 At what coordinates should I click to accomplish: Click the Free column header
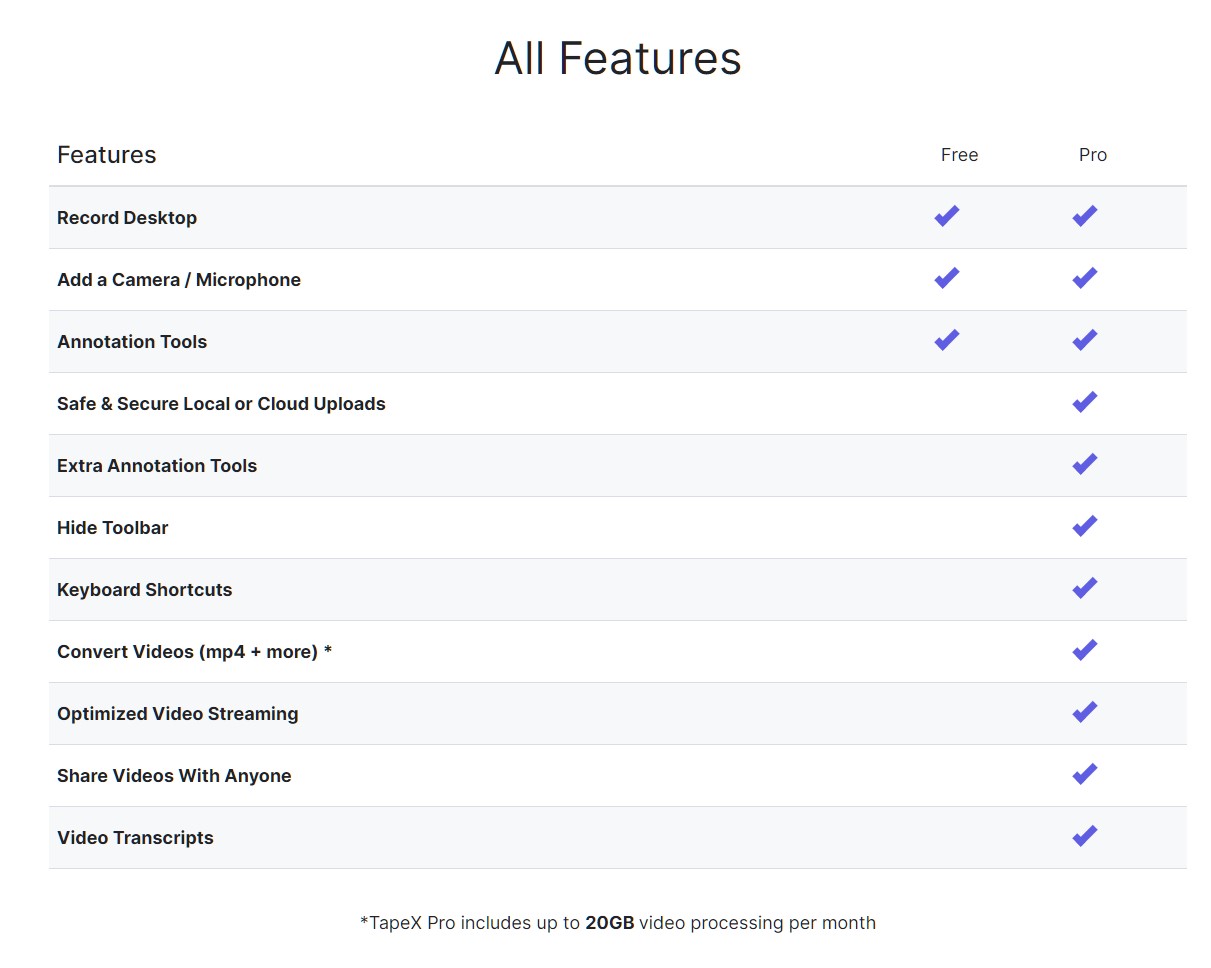click(959, 155)
